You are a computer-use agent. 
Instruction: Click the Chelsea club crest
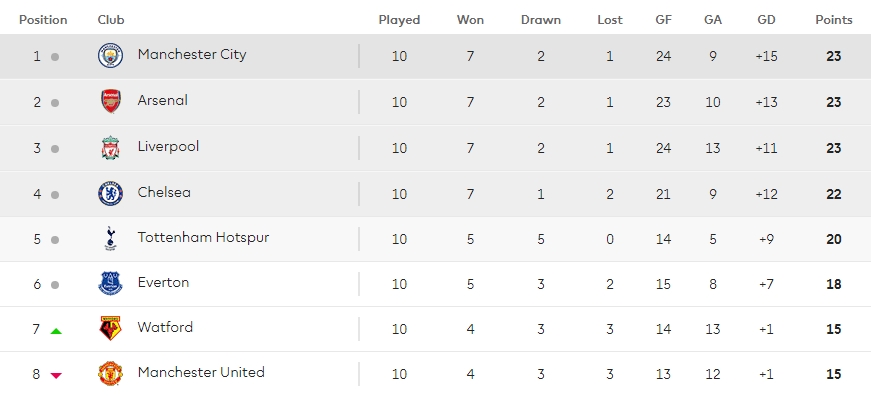[111, 193]
